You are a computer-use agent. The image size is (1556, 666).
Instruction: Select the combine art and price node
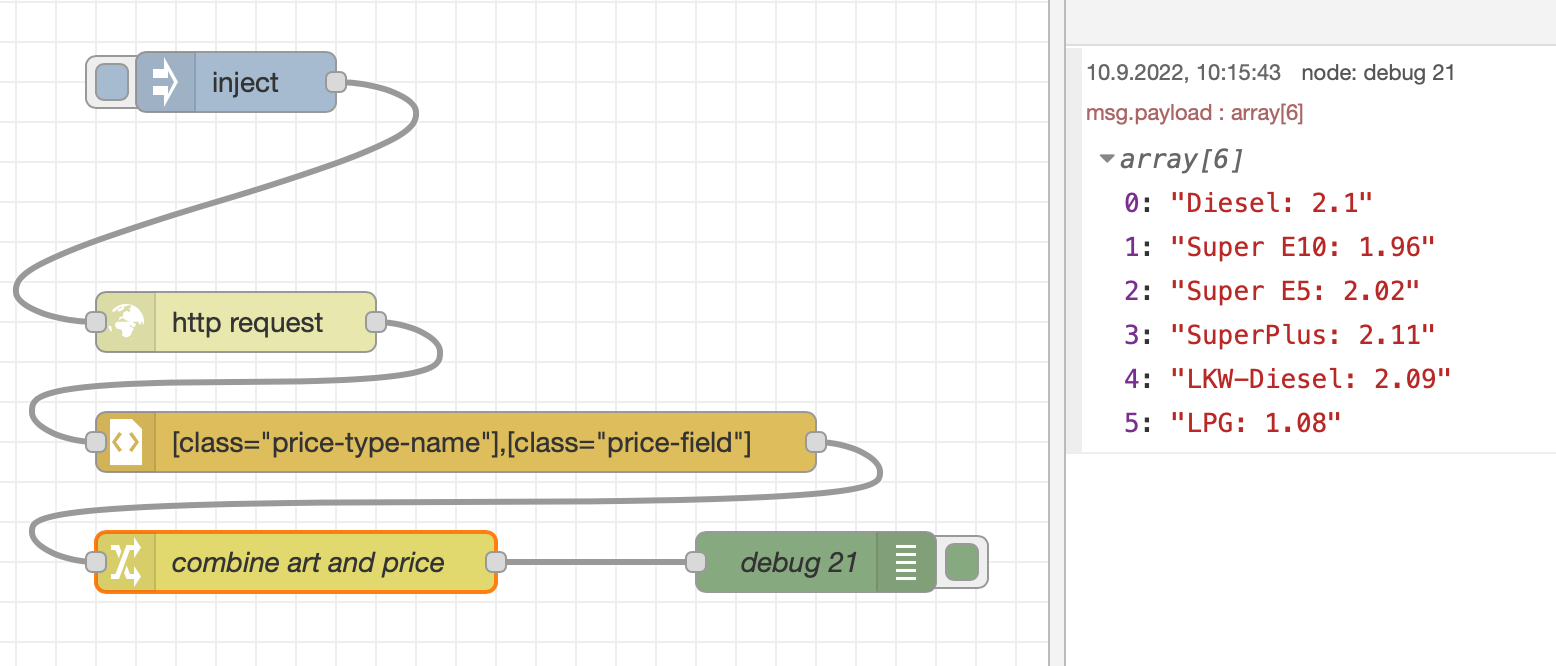(296, 562)
